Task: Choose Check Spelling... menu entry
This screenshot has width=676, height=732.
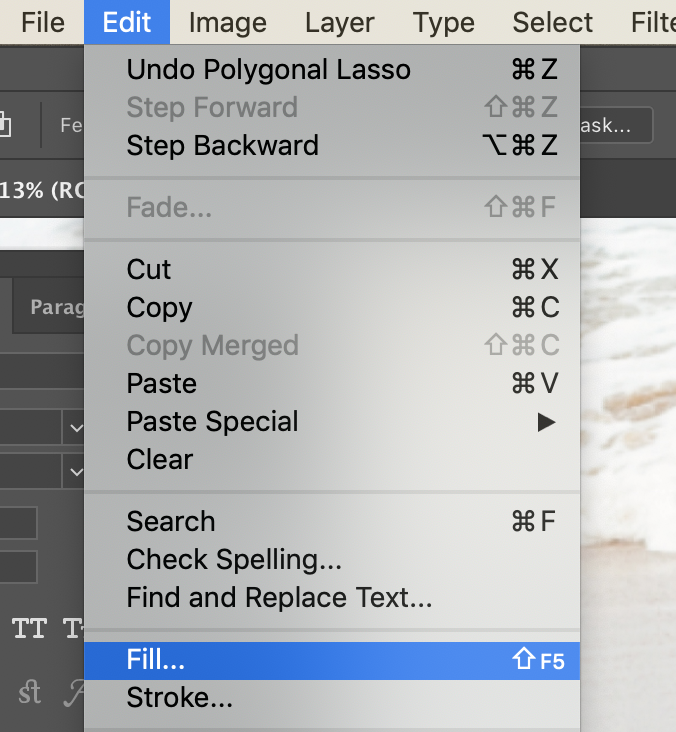Action: point(234,560)
